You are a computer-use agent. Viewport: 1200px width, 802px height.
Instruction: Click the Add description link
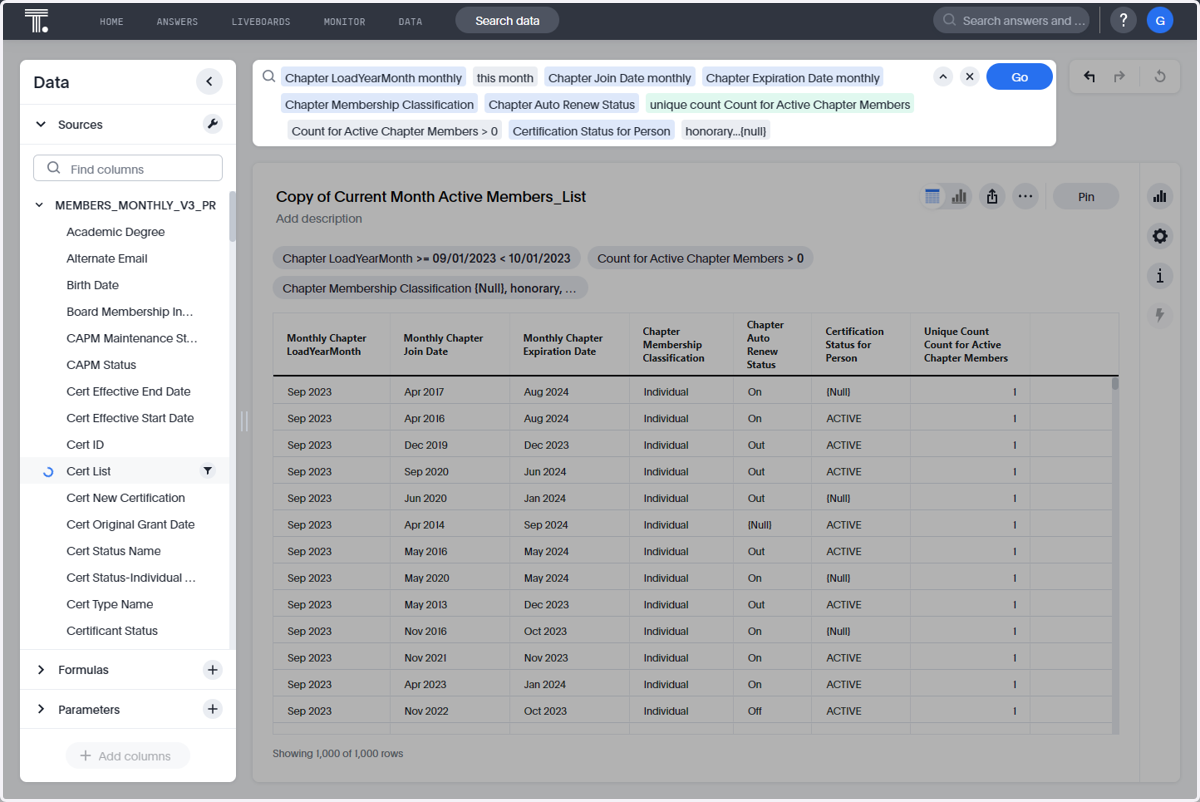click(319, 218)
